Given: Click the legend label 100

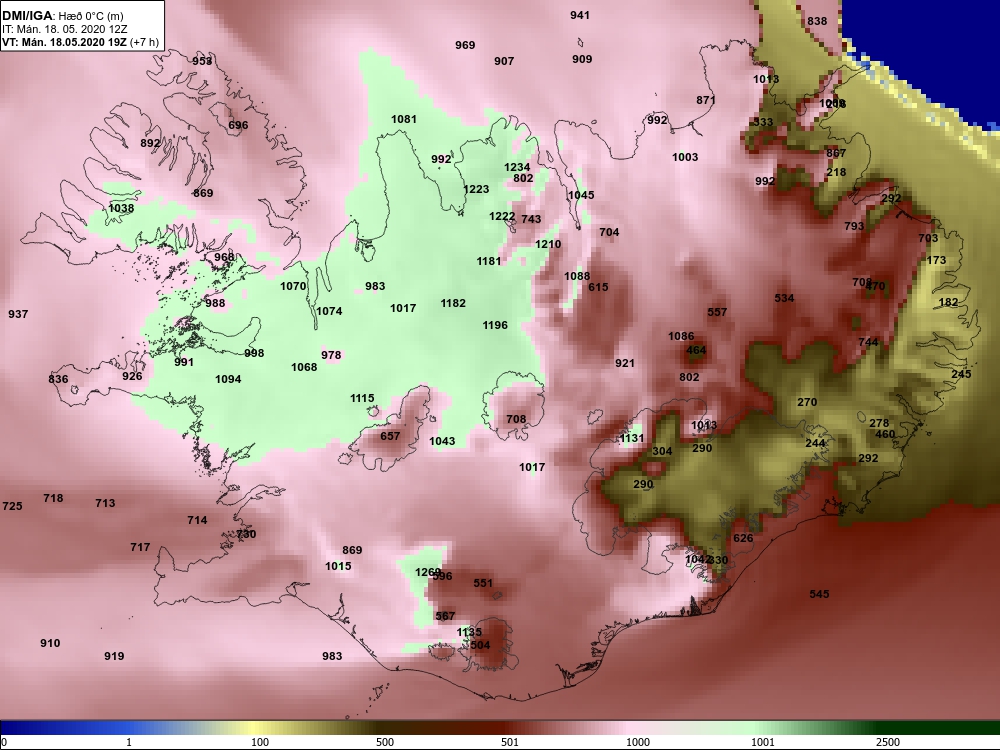Looking at the screenshot, I should pyautogui.click(x=260, y=742).
